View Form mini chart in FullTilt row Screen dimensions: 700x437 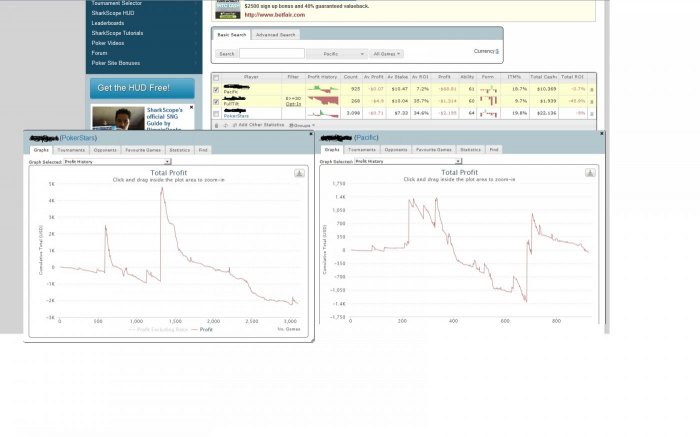click(488, 101)
